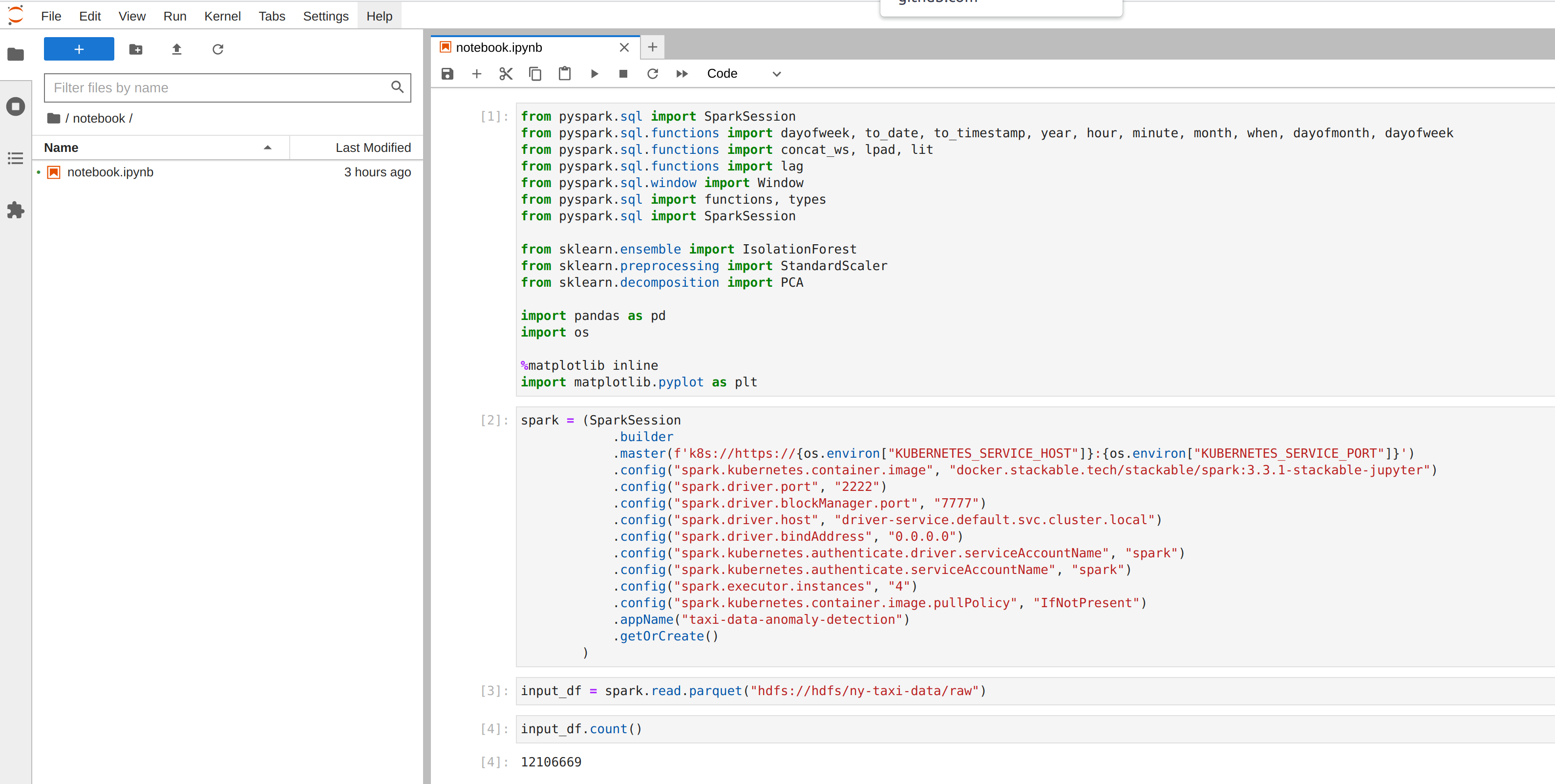Open the Kernel menu
Viewport: 1555px width, 784px height.
222,16
